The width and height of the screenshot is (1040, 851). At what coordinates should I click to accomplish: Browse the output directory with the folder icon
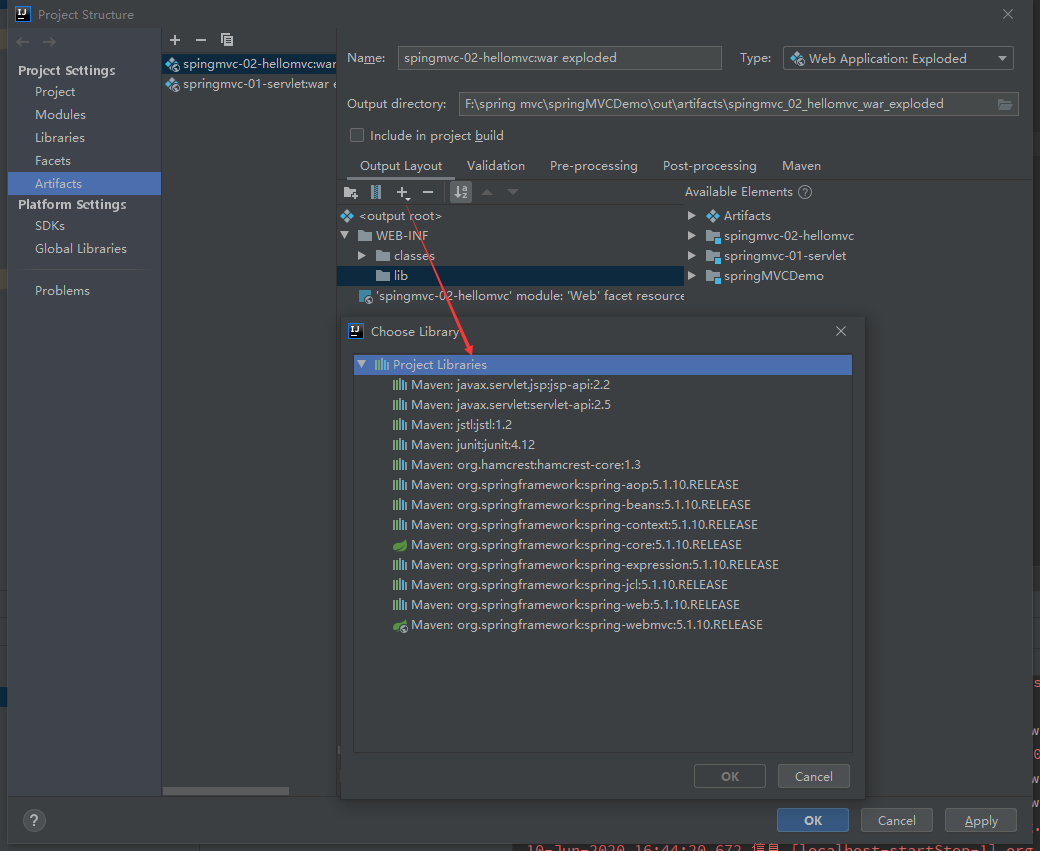[x=1005, y=104]
